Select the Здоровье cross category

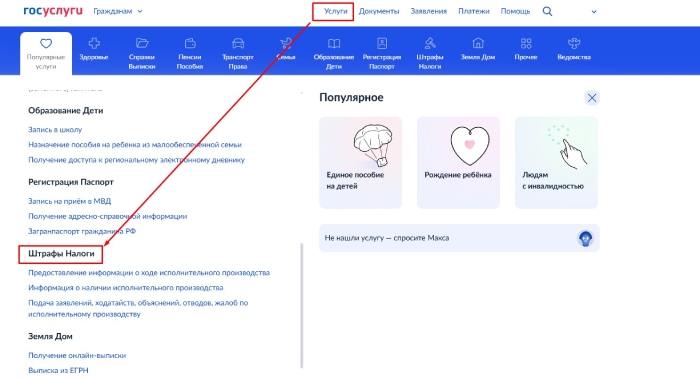[x=94, y=49]
